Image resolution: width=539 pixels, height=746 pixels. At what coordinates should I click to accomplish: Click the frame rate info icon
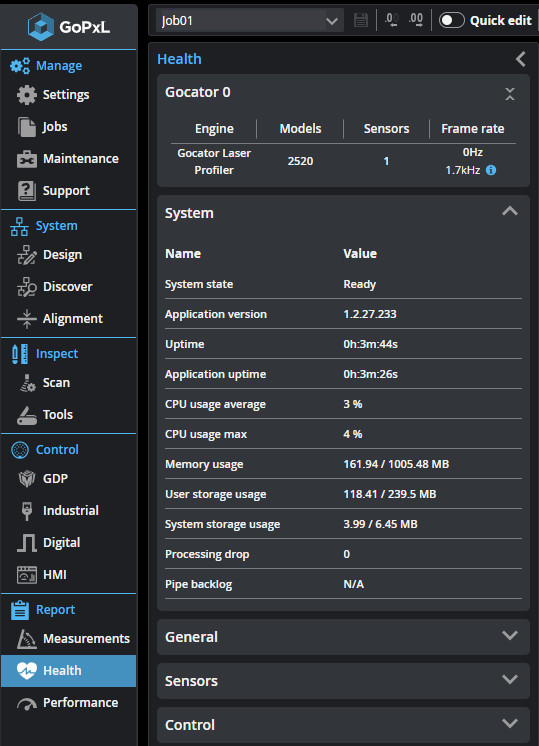tap(491, 170)
